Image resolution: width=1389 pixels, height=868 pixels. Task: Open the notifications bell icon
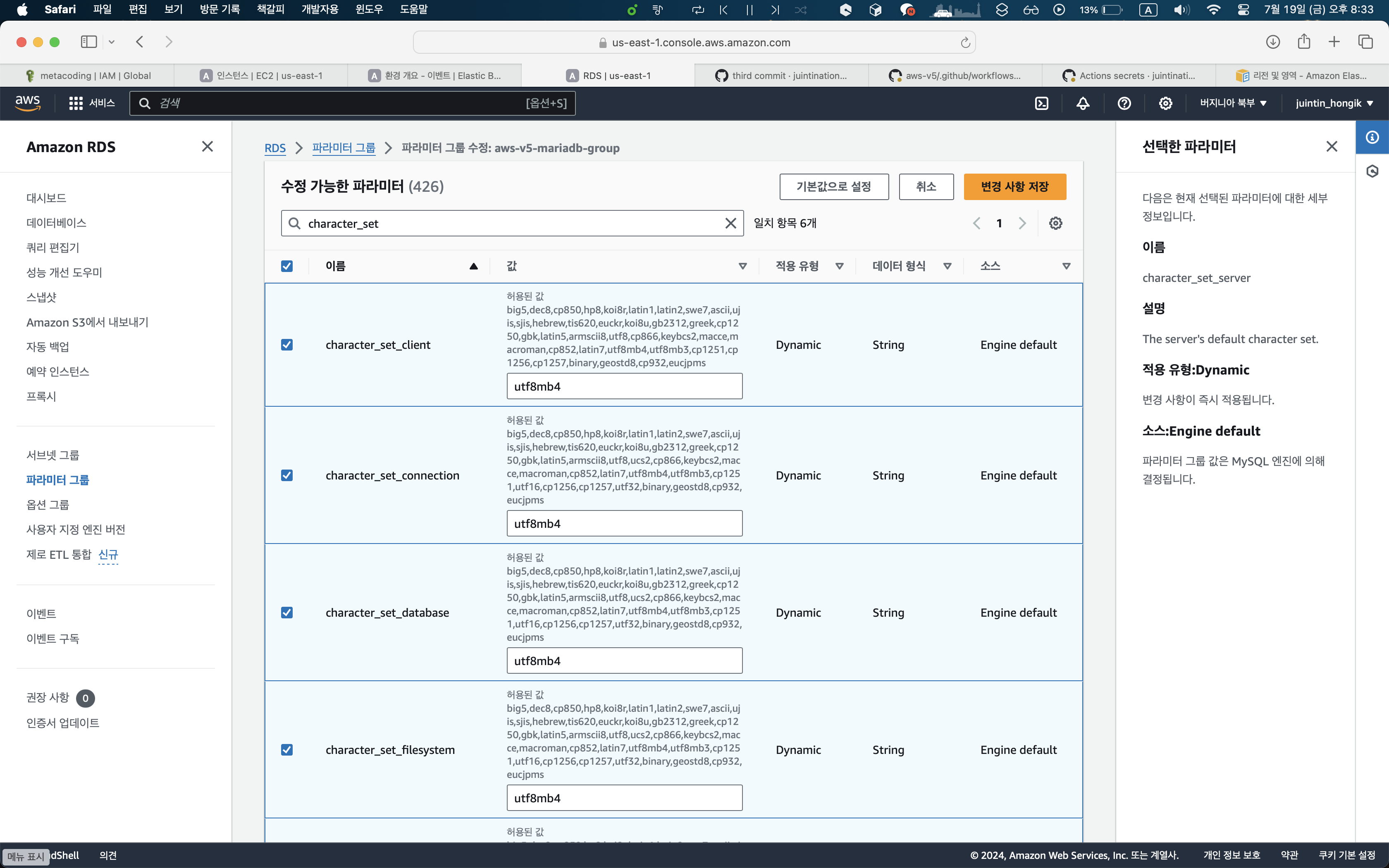(x=1083, y=103)
